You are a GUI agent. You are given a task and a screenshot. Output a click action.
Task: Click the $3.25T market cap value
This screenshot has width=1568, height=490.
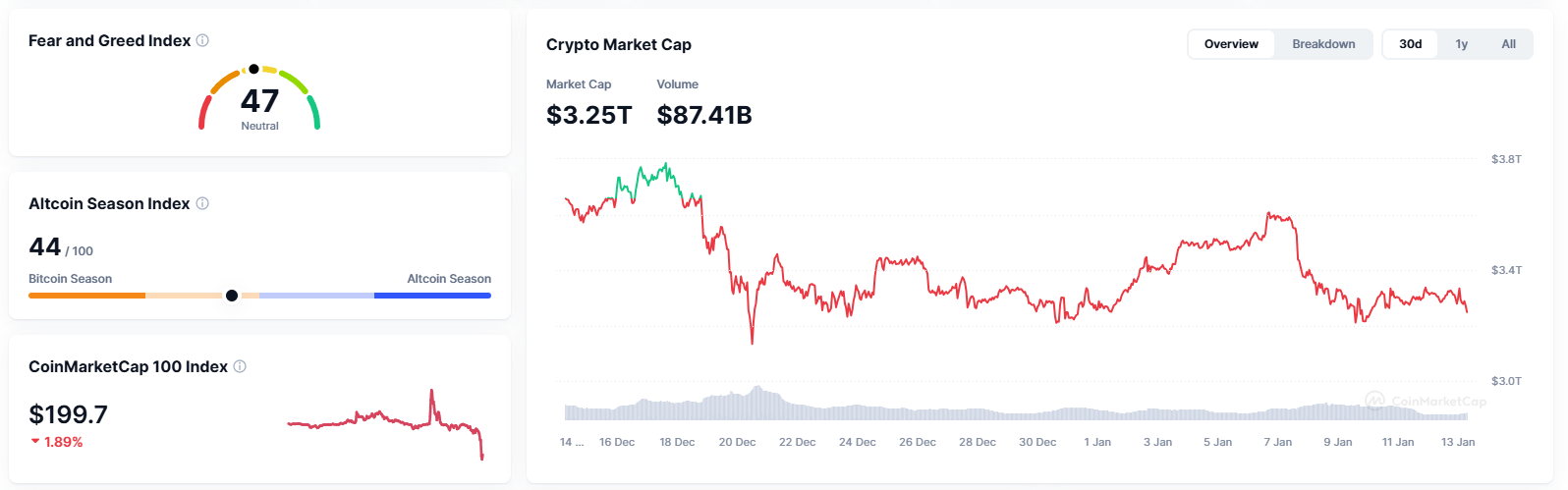[588, 115]
